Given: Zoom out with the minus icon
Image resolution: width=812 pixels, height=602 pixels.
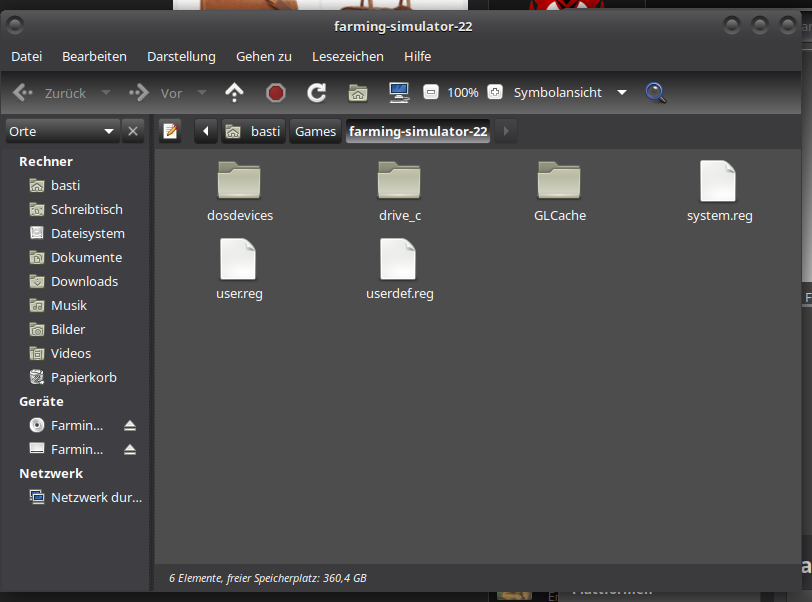Looking at the screenshot, I should tap(431, 92).
